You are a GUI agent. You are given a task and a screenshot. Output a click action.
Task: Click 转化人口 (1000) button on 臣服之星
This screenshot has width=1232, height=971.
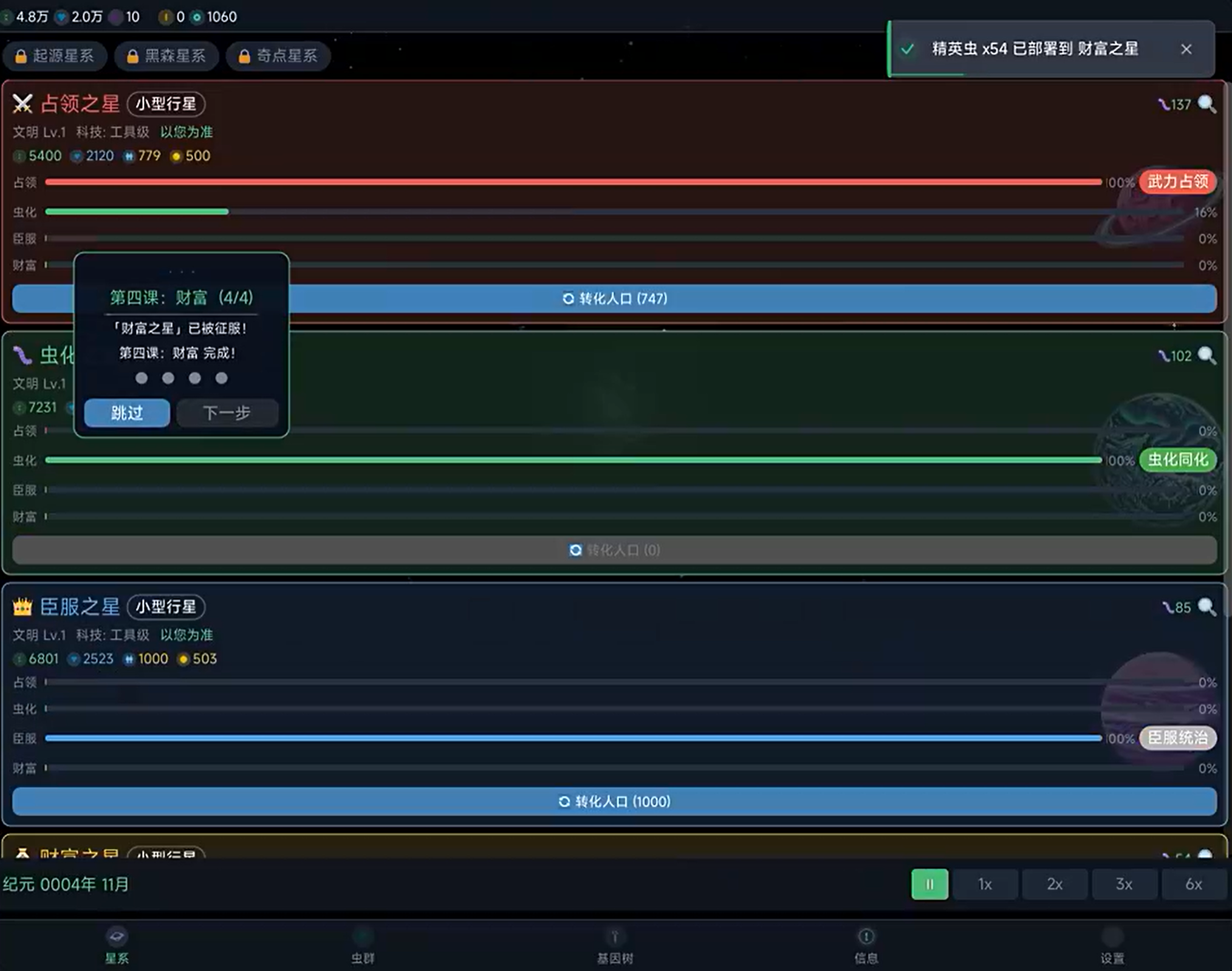pos(614,802)
